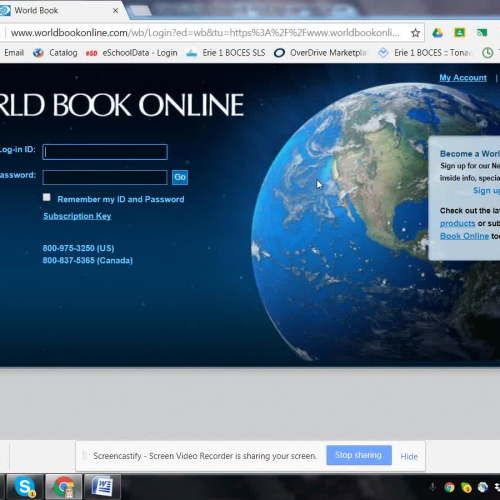Open the Erie 1 BOCES Tonawanda bookmark
Screen dimensions: 500x500
pos(425,53)
